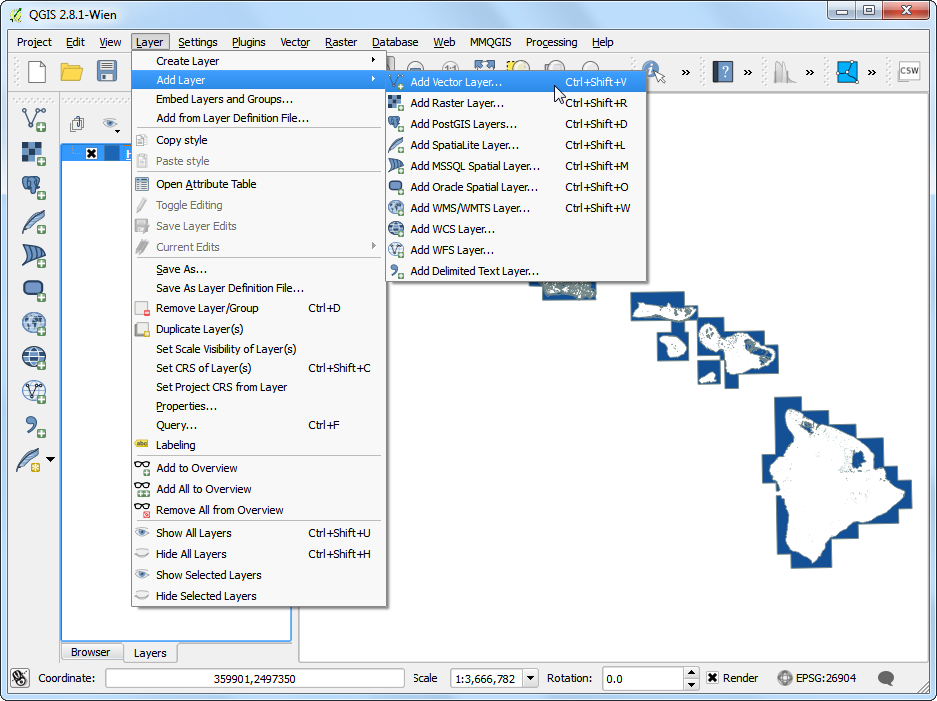Toggle the Render checkbox
The image size is (937, 701).
(712, 678)
